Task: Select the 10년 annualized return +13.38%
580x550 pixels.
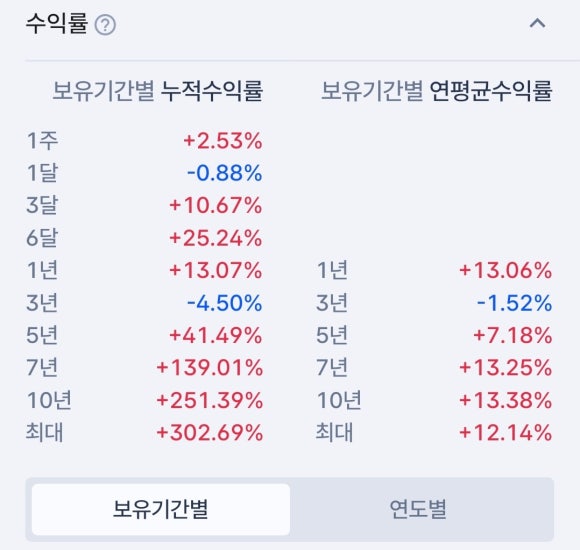Action: pyautogui.click(x=506, y=401)
